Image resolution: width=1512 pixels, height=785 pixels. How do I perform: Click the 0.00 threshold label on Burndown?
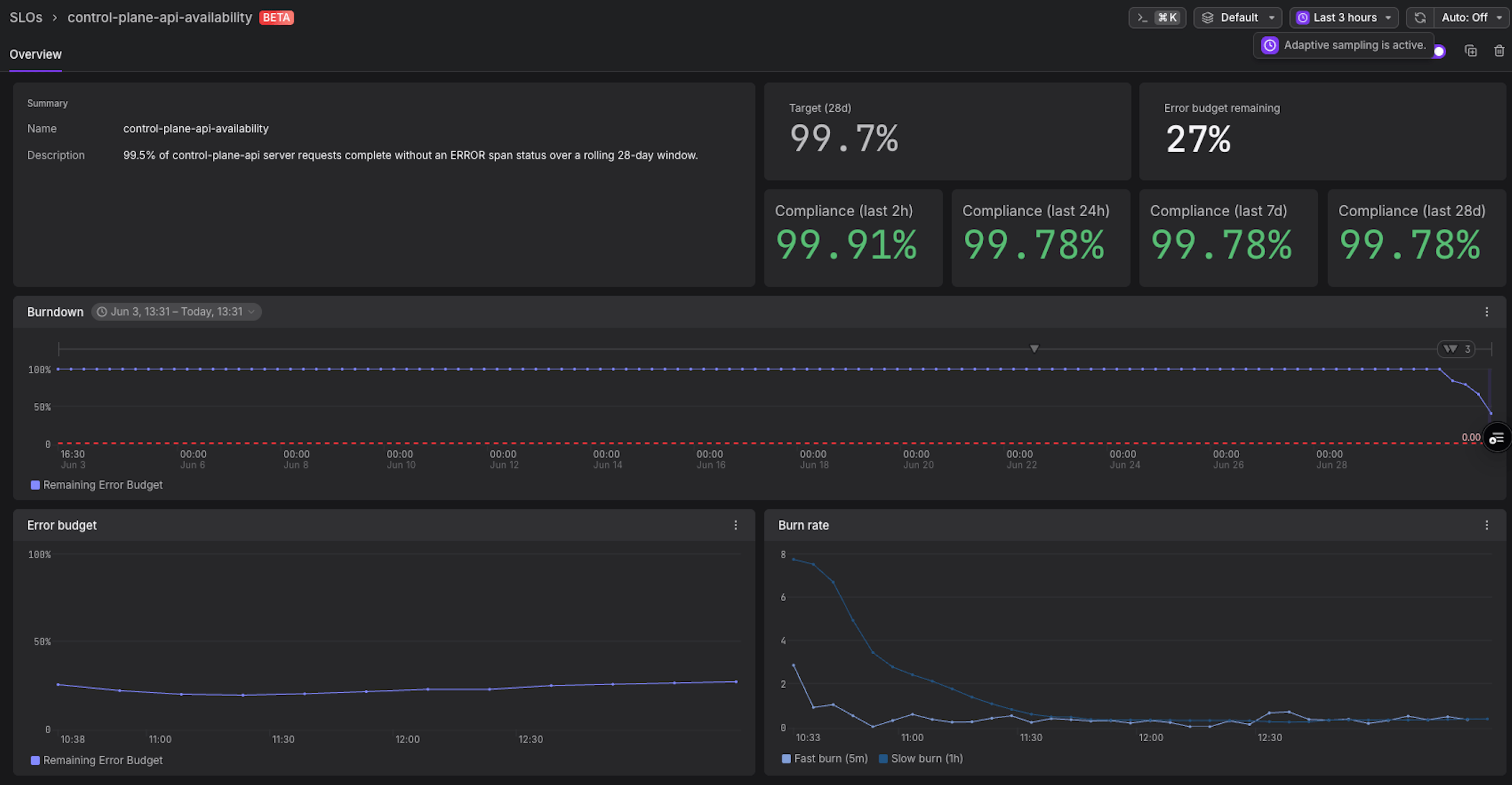[x=1470, y=437]
